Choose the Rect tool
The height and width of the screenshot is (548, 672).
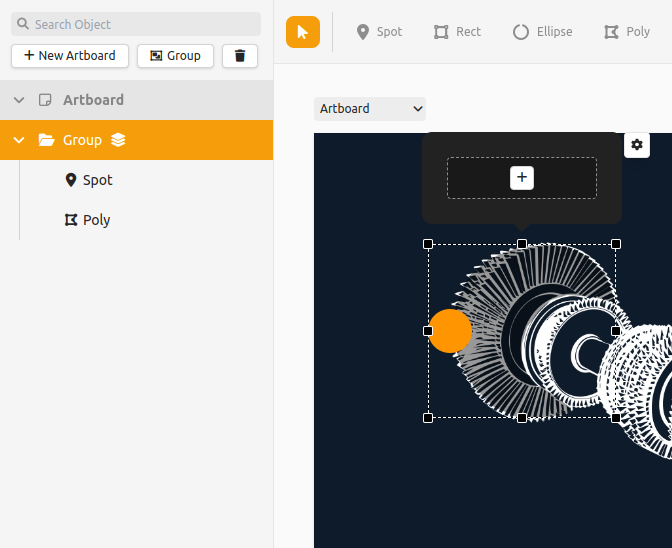(457, 32)
